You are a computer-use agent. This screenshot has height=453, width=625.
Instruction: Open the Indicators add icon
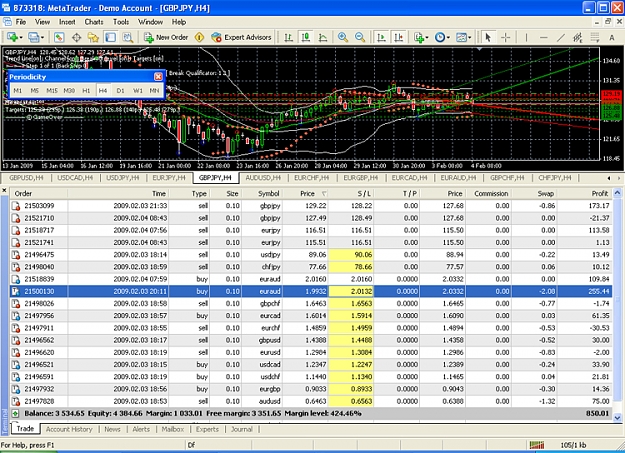click(x=418, y=37)
